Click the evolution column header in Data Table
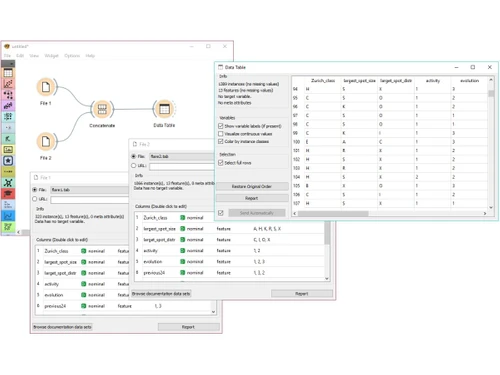The image size is (500, 375). [469, 81]
